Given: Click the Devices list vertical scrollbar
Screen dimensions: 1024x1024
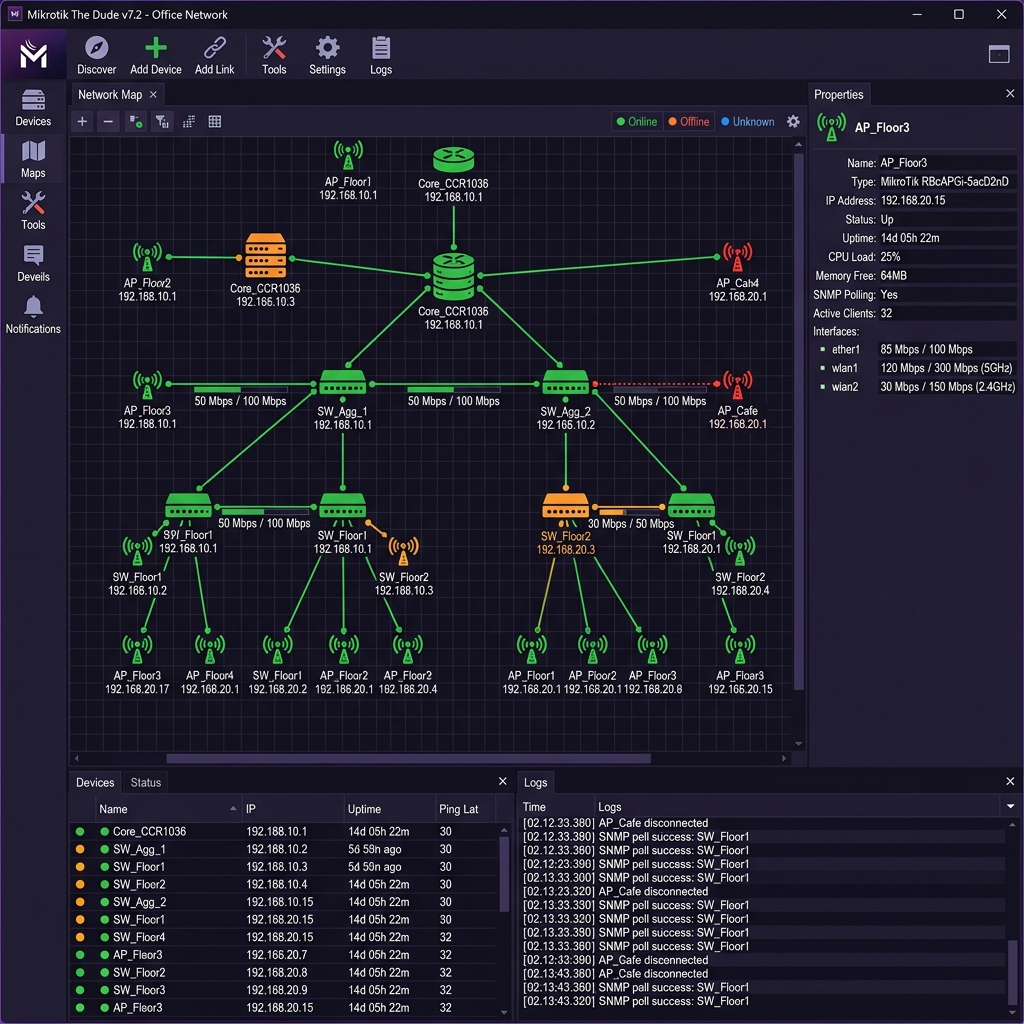Looking at the screenshot, I should (x=504, y=874).
